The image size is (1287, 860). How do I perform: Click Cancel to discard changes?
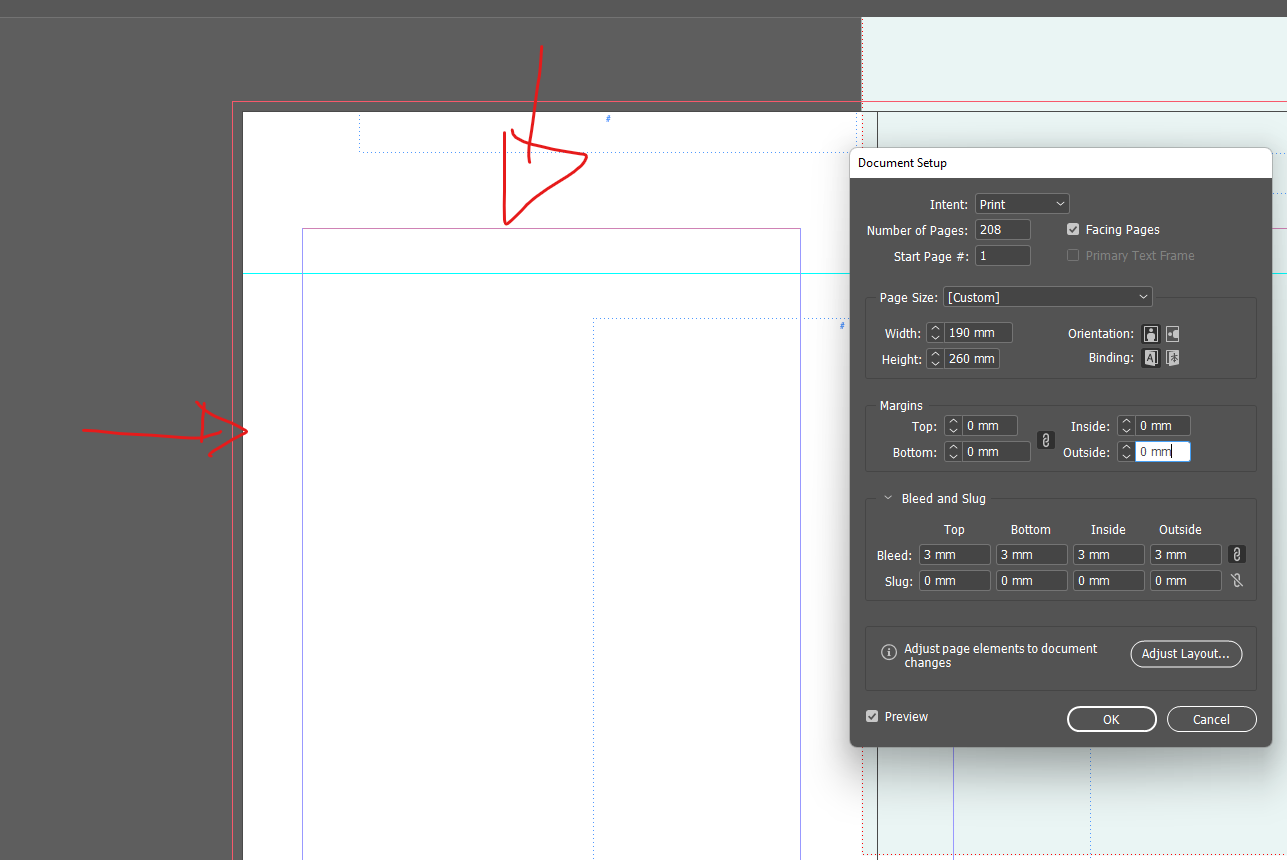click(1211, 719)
